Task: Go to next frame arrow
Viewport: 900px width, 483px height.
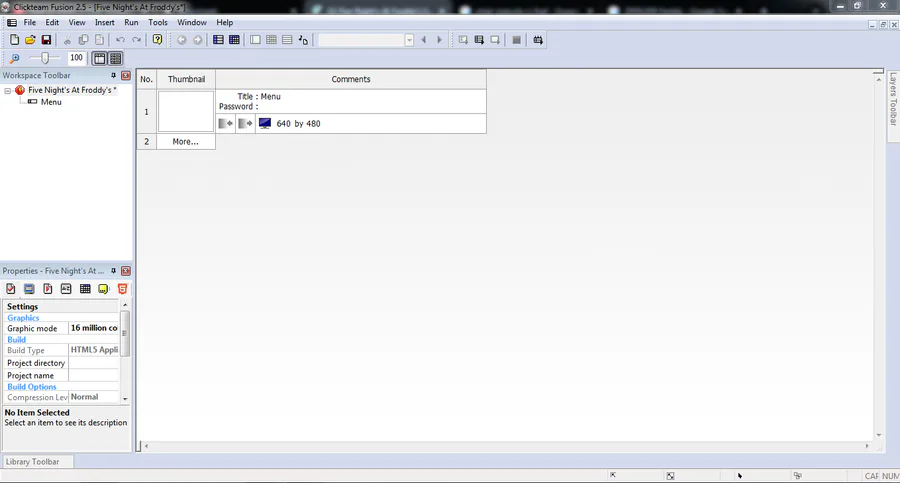Action: pyautogui.click(x=440, y=40)
